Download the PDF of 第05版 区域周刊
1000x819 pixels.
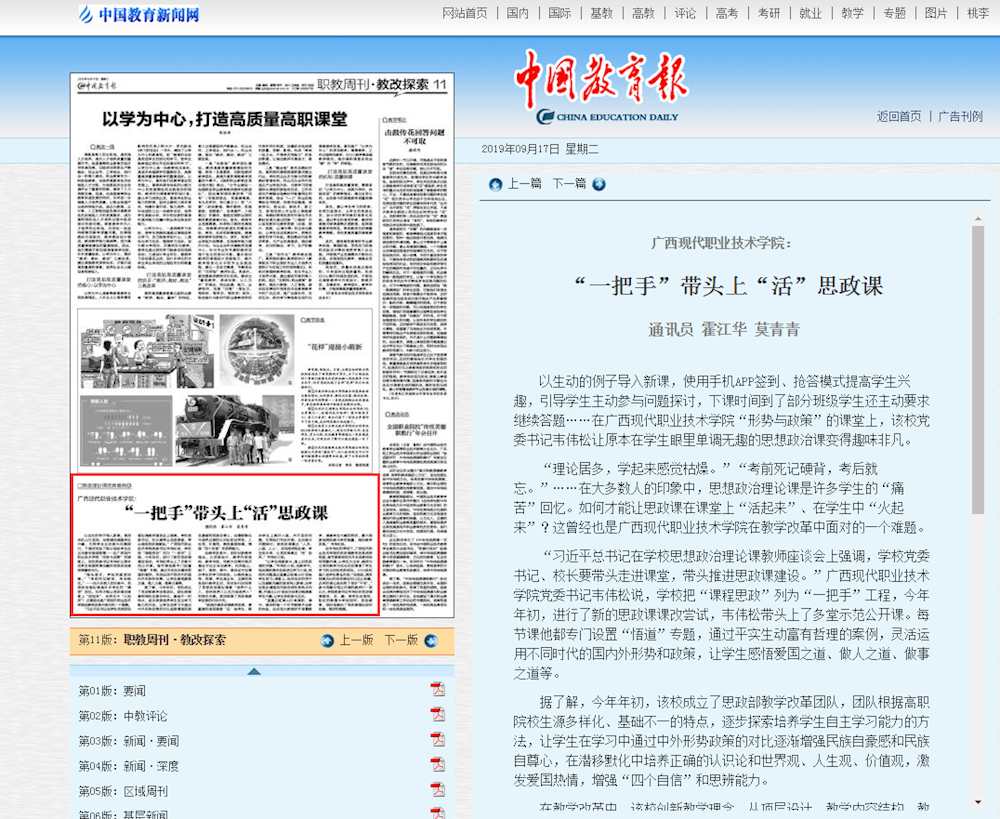[436, 789]
